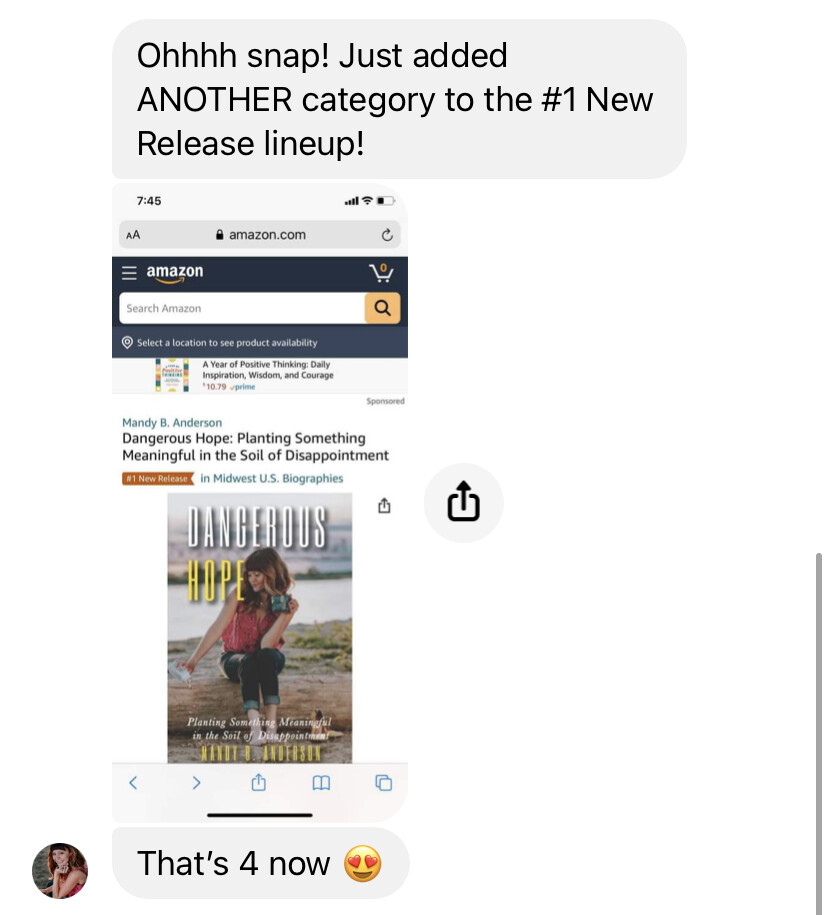Open the 'in Midwest U.S. Biographies' category link
The height and width of the screenshot is (915, 828).
pyautogui.click(x=271, y=479)
